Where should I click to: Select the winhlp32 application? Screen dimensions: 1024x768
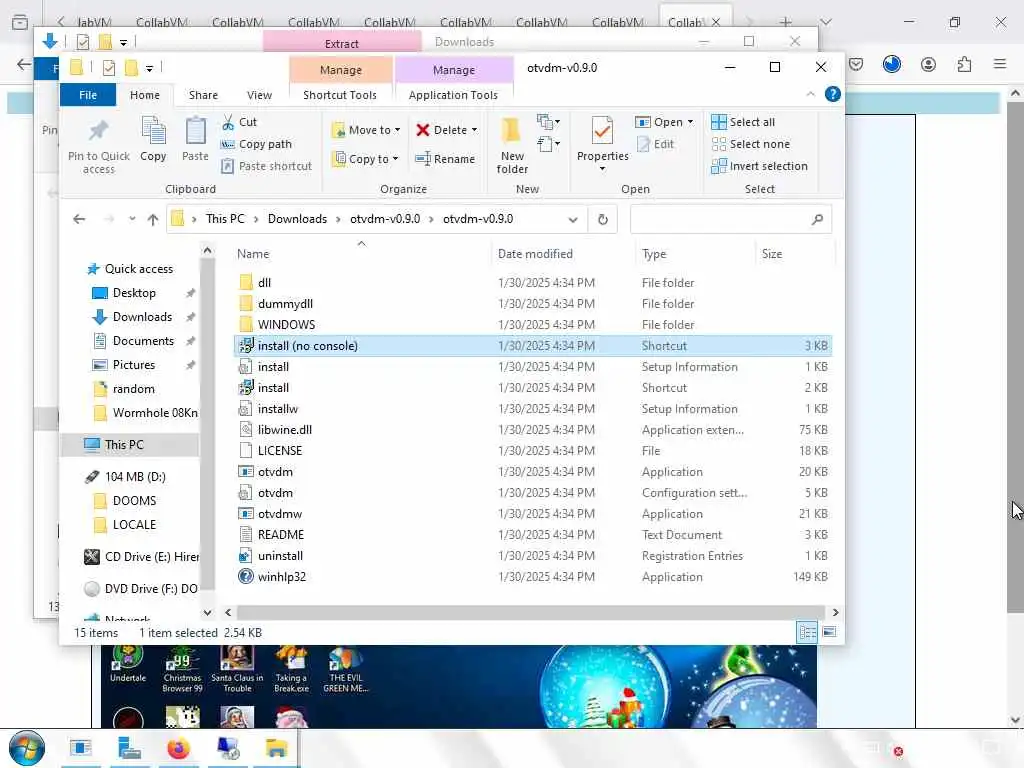pos(533,577)
